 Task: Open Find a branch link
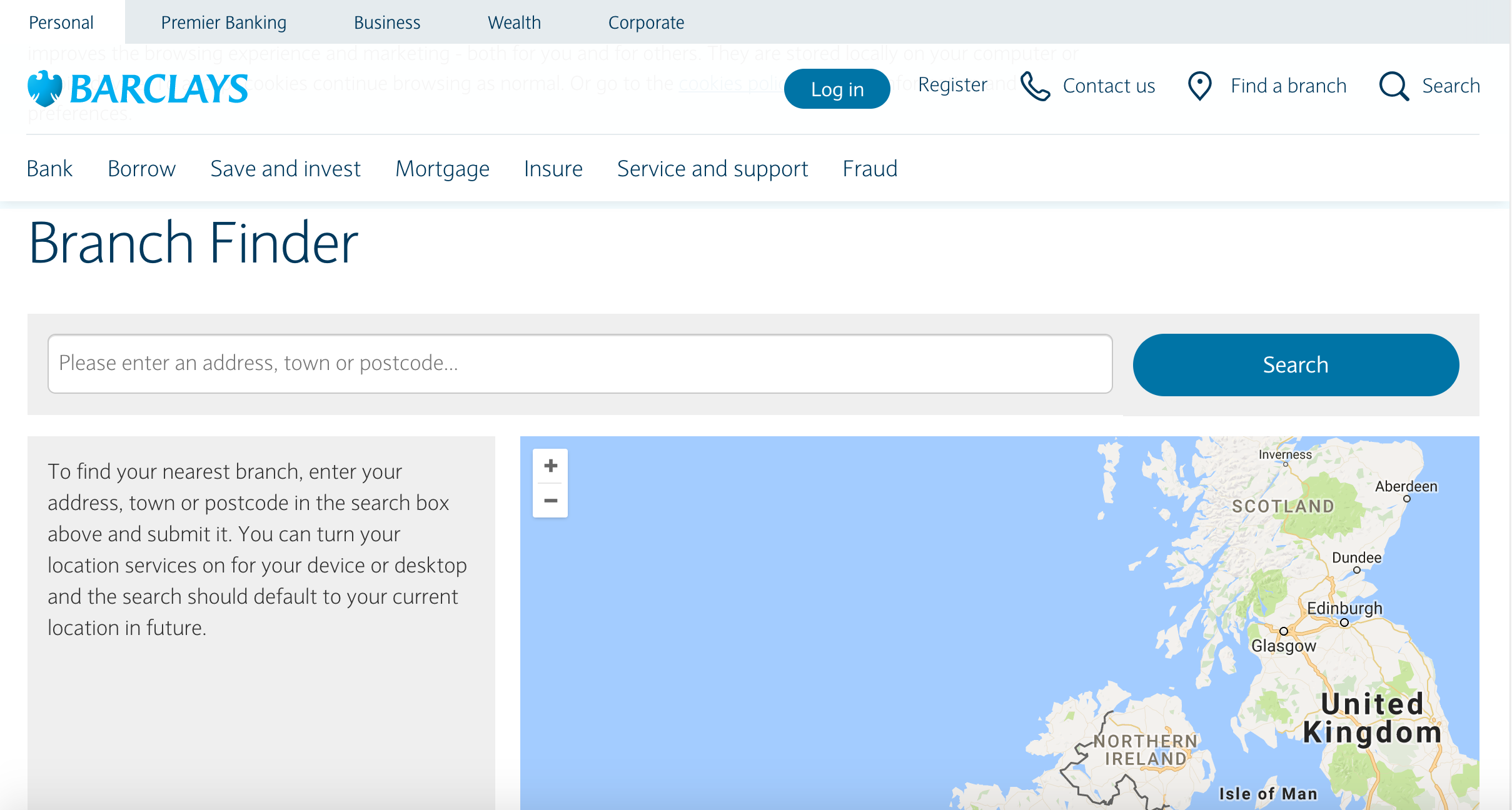tap(1288, 86)
